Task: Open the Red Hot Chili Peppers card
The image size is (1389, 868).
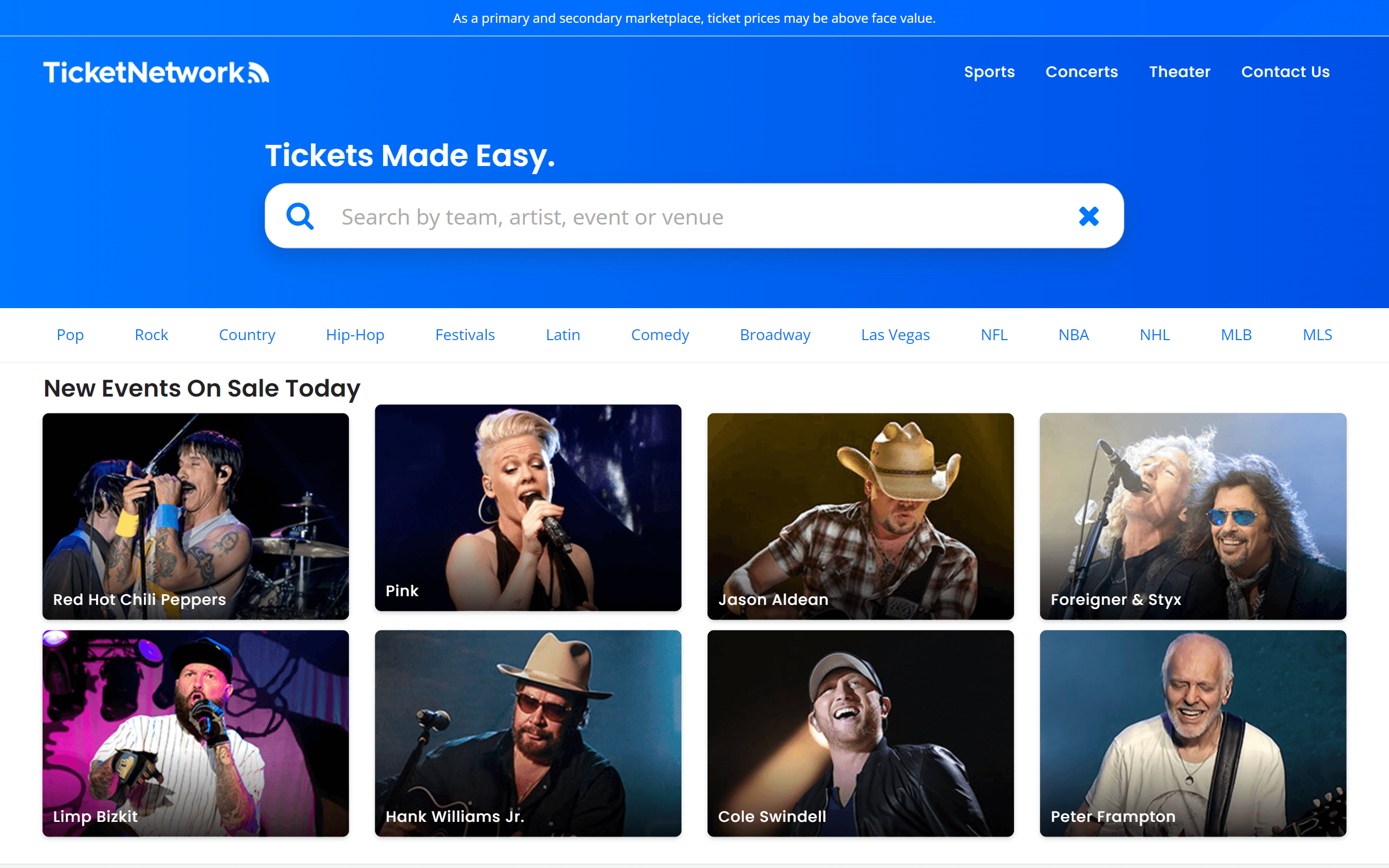Action: pyautogui.click(x=196, y=515)
